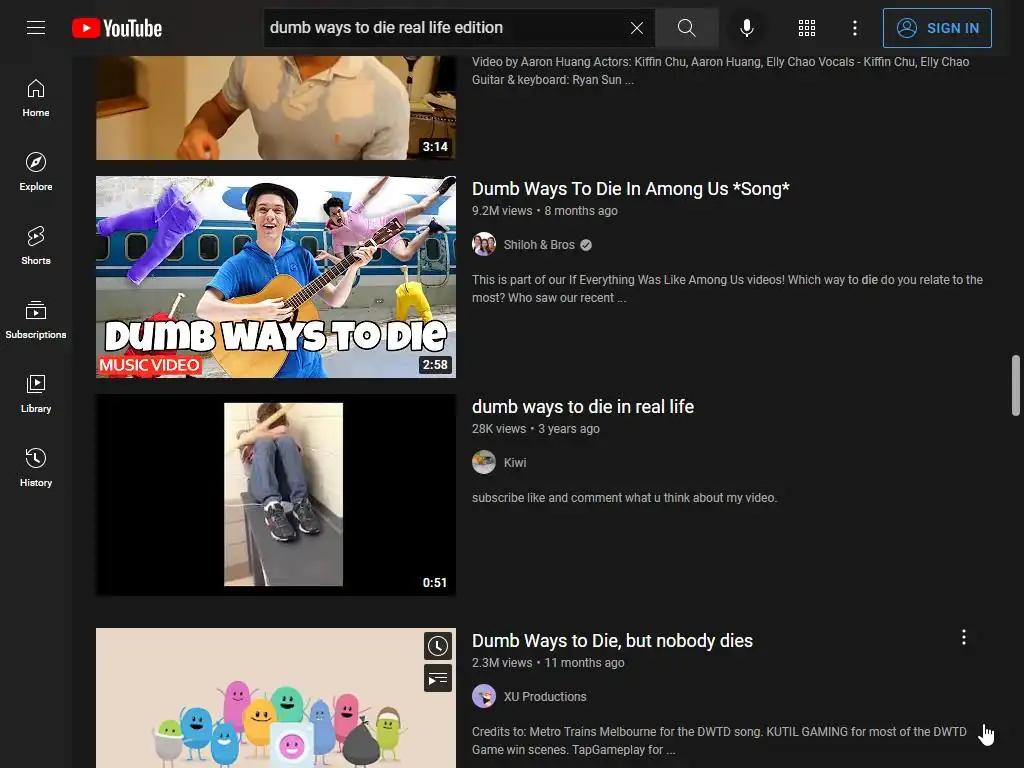
Task: Open the hamburger guide menu
Action: (x=36, y=27)
